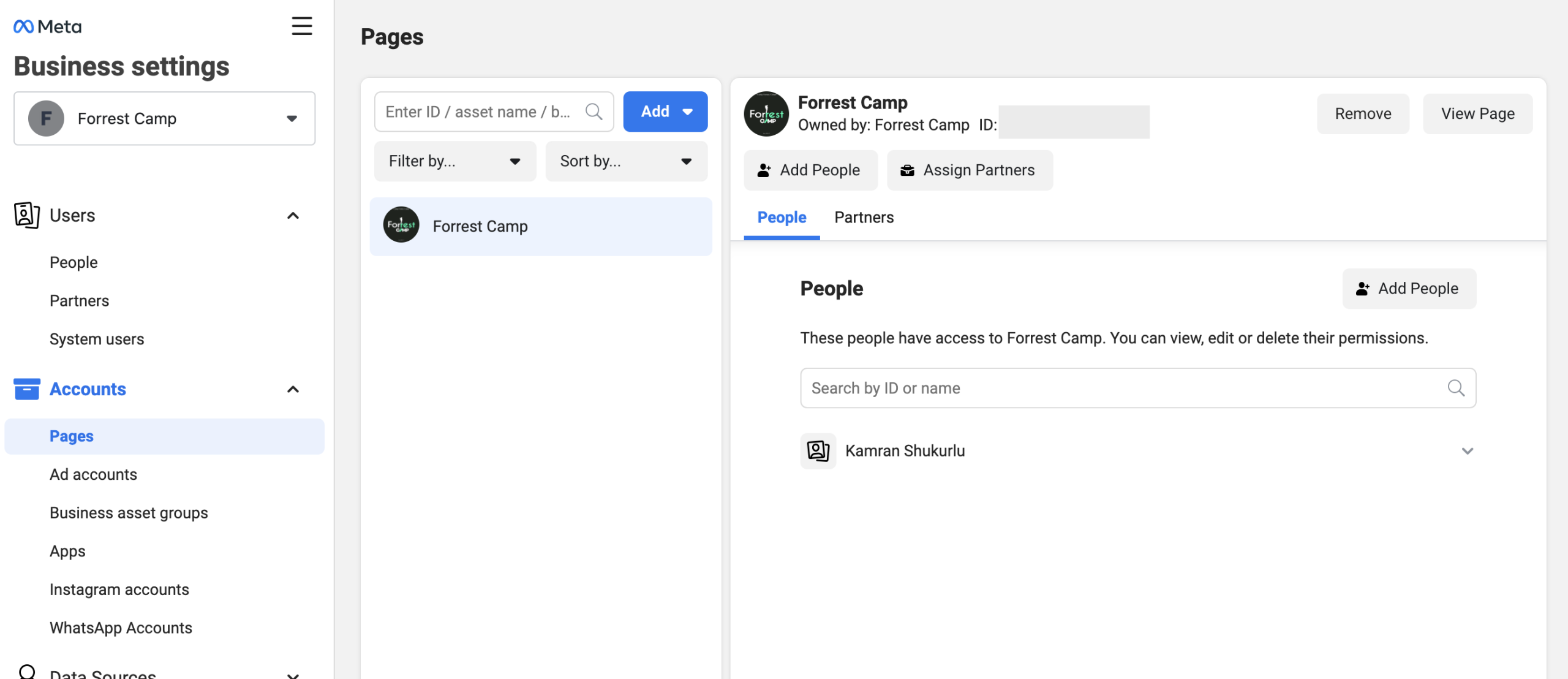
Task: Click the Assign Partners button
Action: pos(970,170)
